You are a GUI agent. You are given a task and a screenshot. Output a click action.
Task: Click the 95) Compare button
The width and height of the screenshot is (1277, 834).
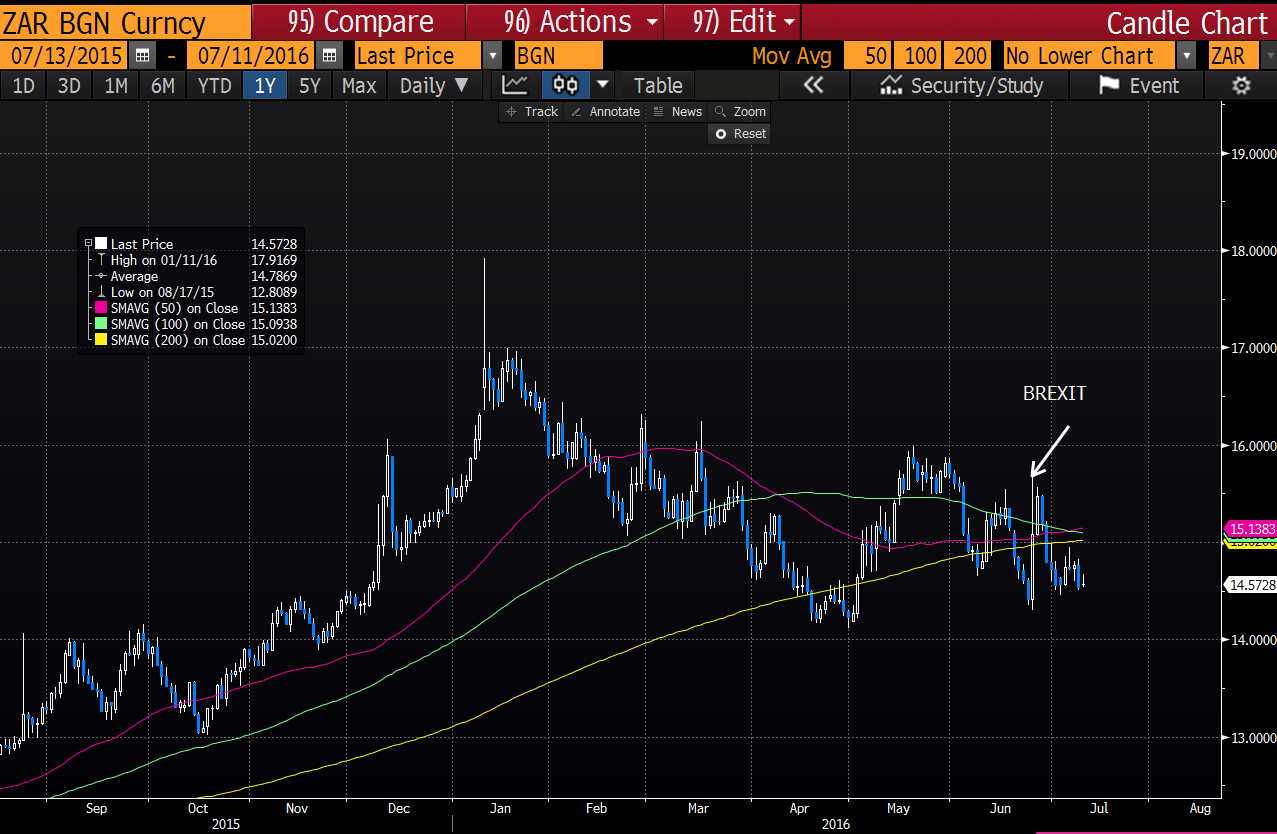[358, 21]
